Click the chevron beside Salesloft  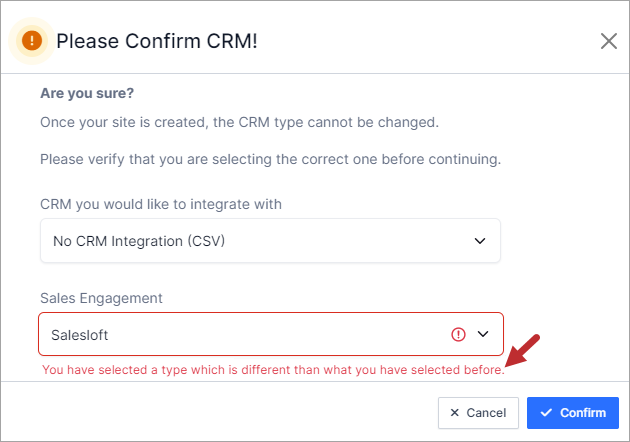click(483, 334)
